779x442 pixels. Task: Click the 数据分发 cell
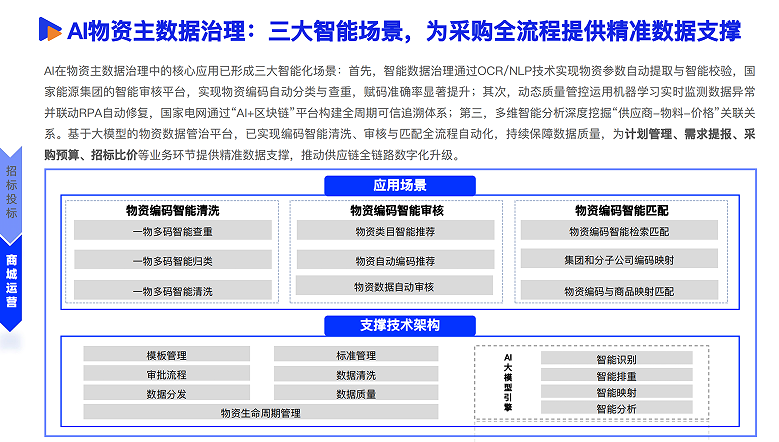[x=166, y=393]
